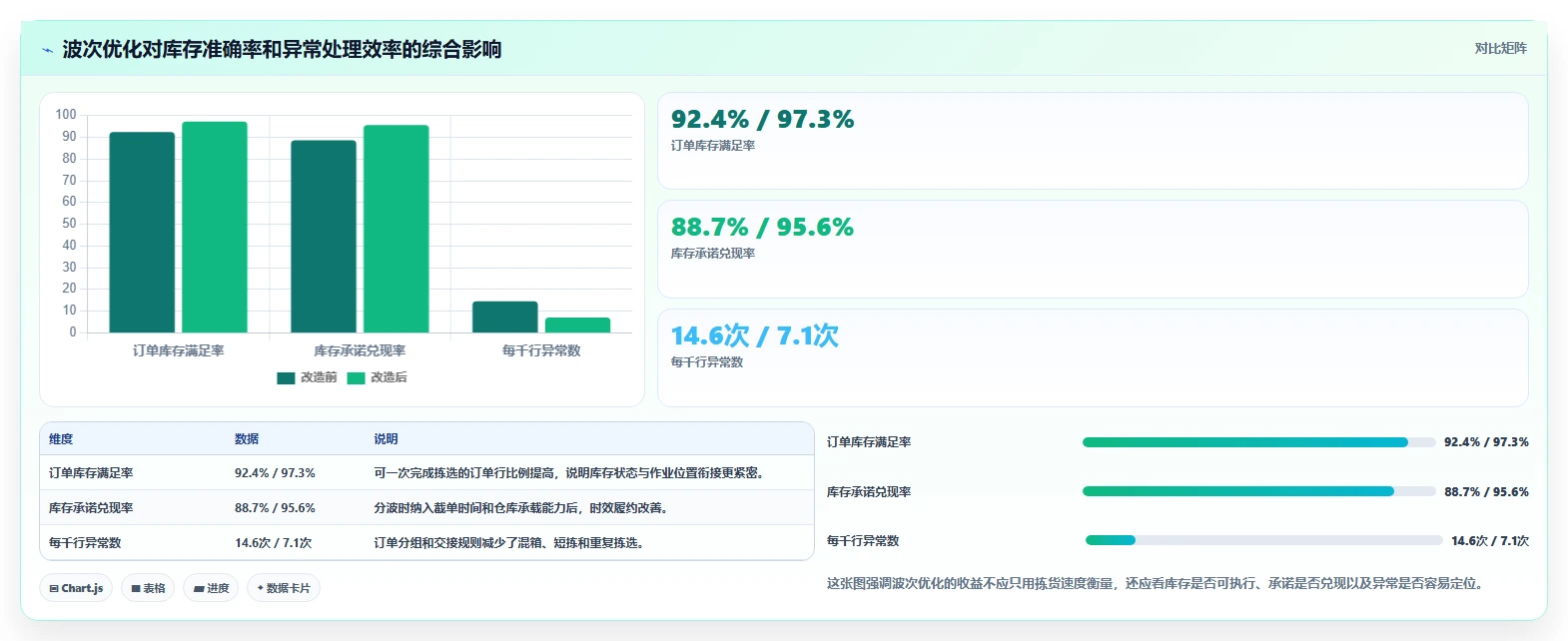The image size is (1568, 641).
Task: Select the 88.7% / 95.6% data card
Action: click(x=1093, y=249)
